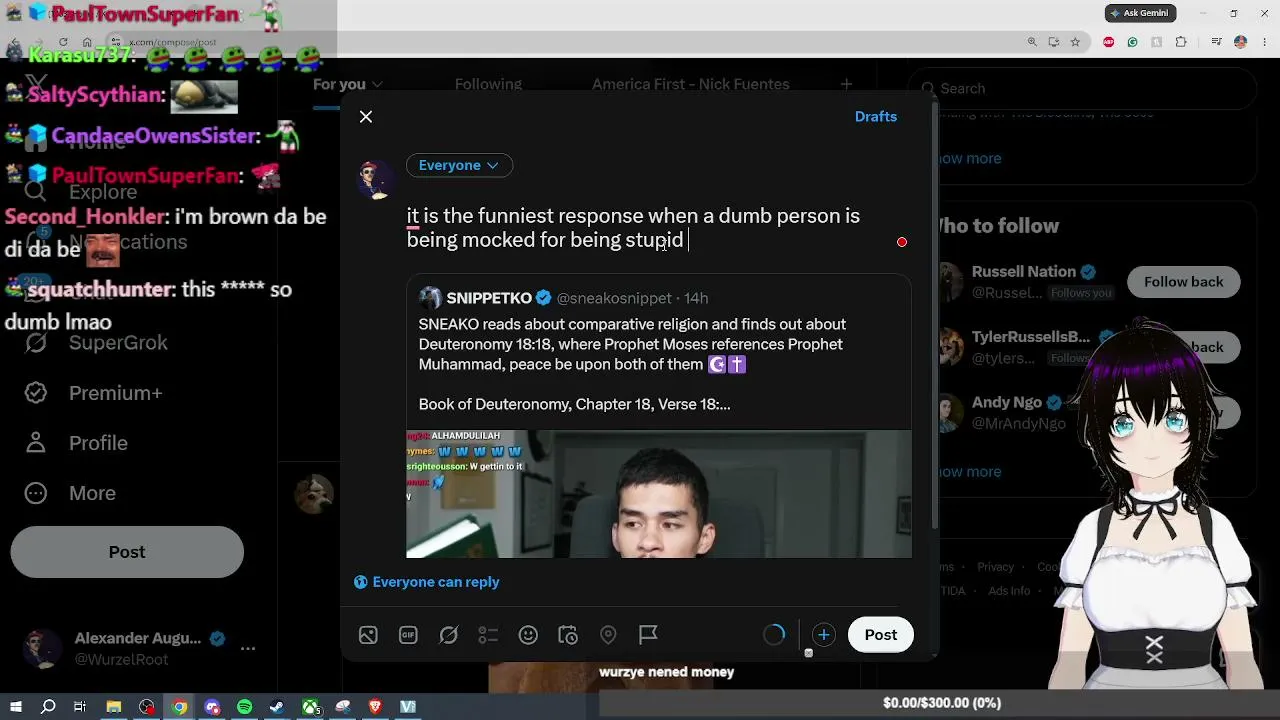Click the Grok enhance icon in composer
1280x720 pixels.
pyautogui.click(x=448, y=635)
